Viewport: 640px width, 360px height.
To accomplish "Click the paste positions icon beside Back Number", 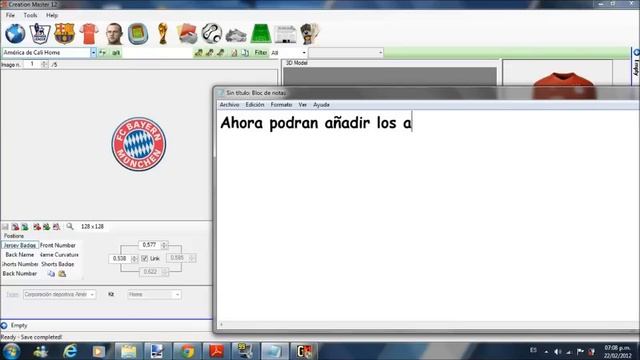I will (62, 273).
